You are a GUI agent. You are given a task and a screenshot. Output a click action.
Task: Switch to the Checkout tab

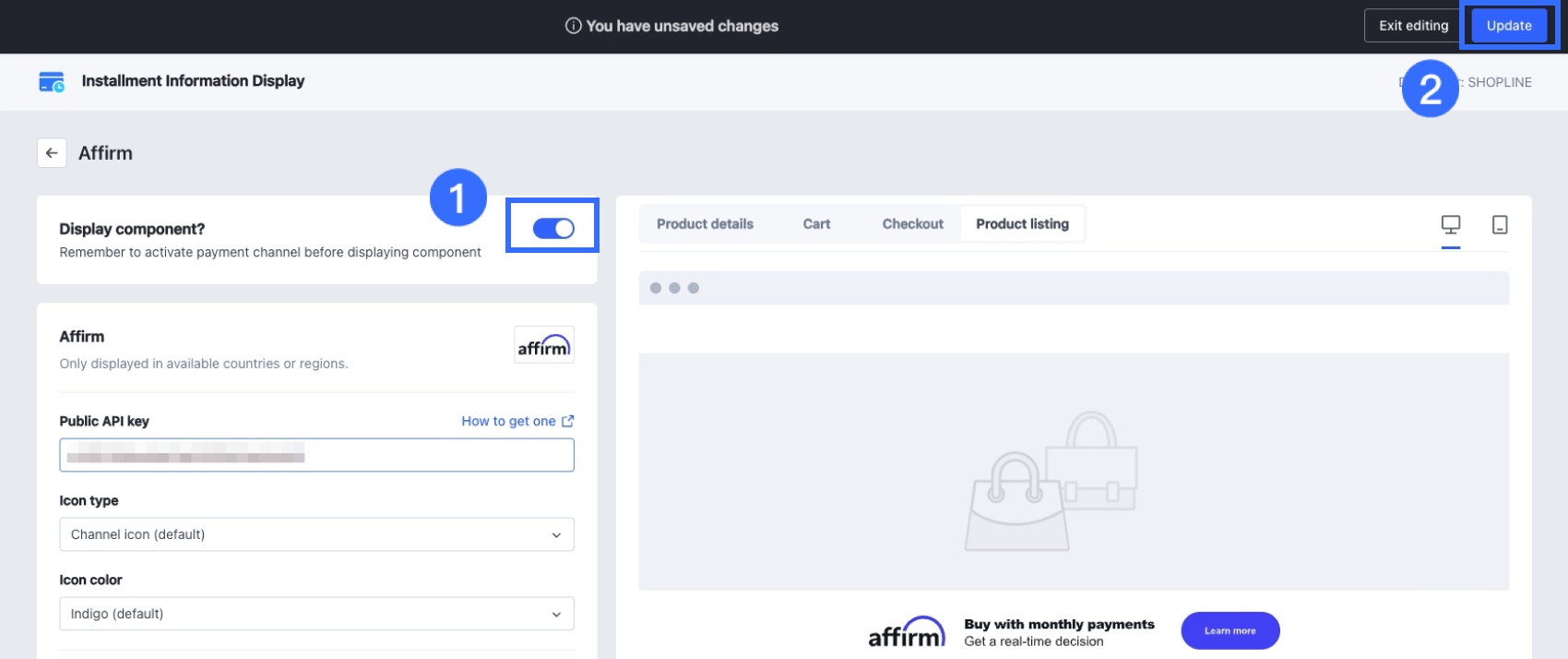912,224
